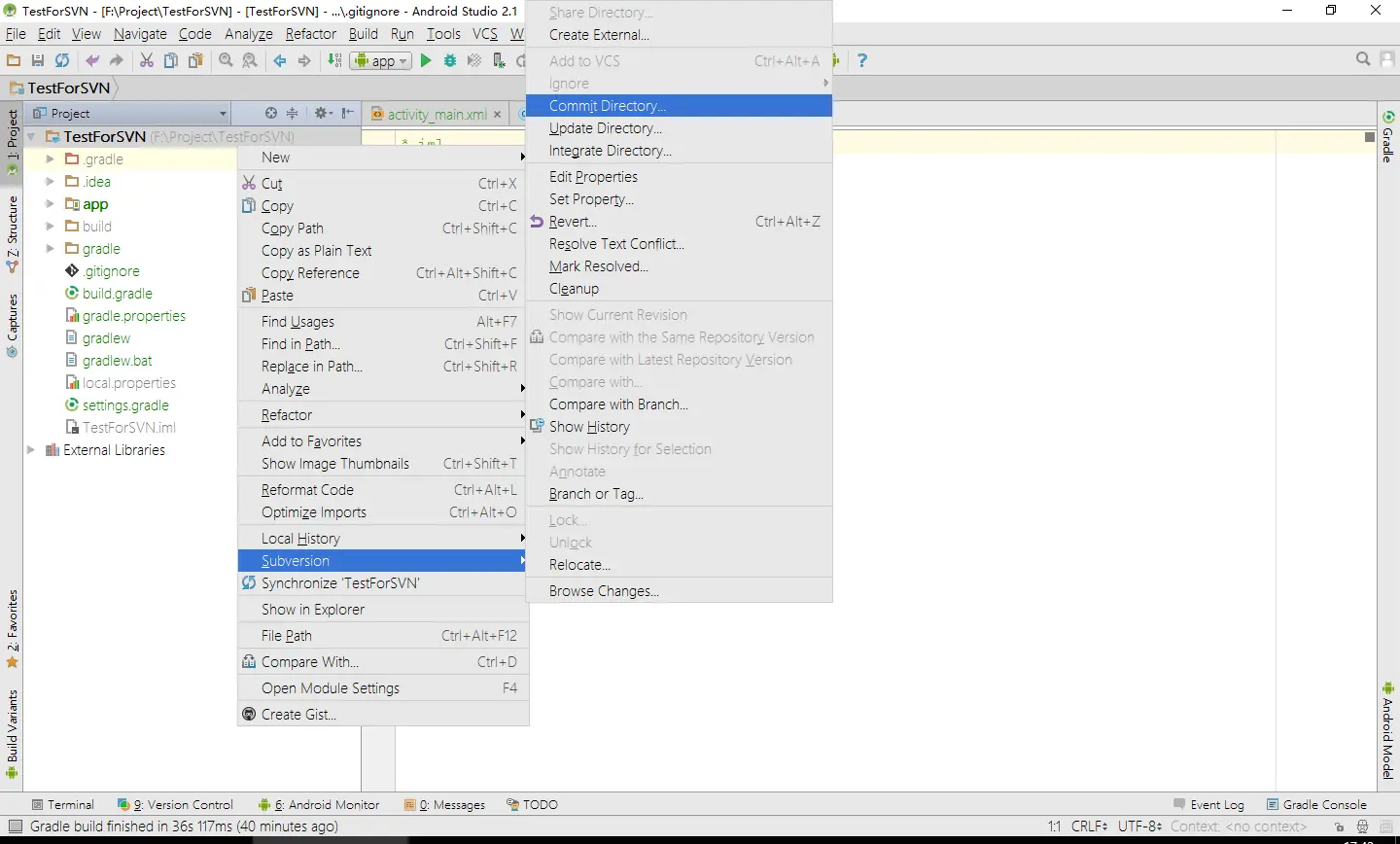Expand the .gradle folder

(x=51, y=158)
